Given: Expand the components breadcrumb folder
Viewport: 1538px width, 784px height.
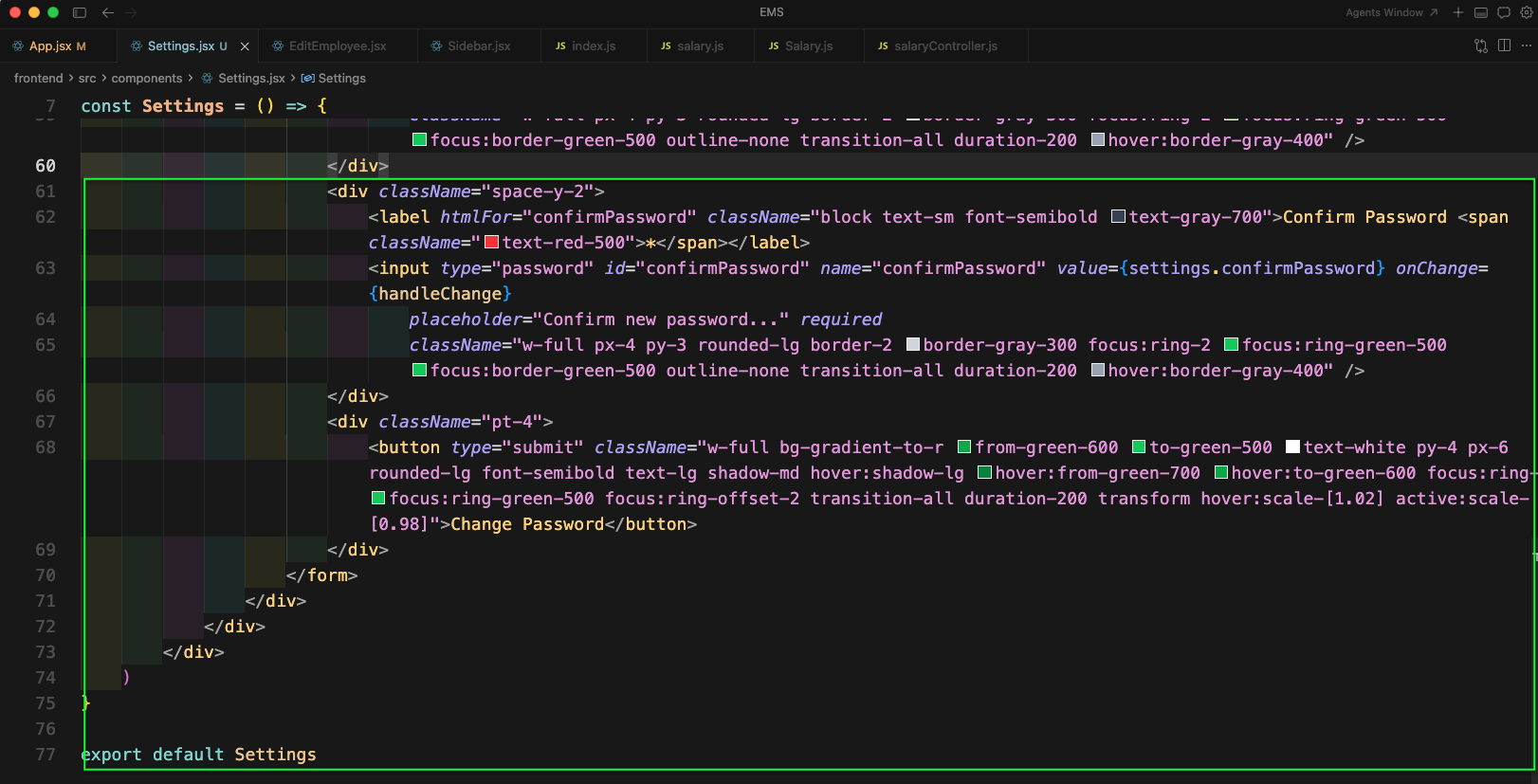Looking at the screenshot, I should tap(146, 78).
